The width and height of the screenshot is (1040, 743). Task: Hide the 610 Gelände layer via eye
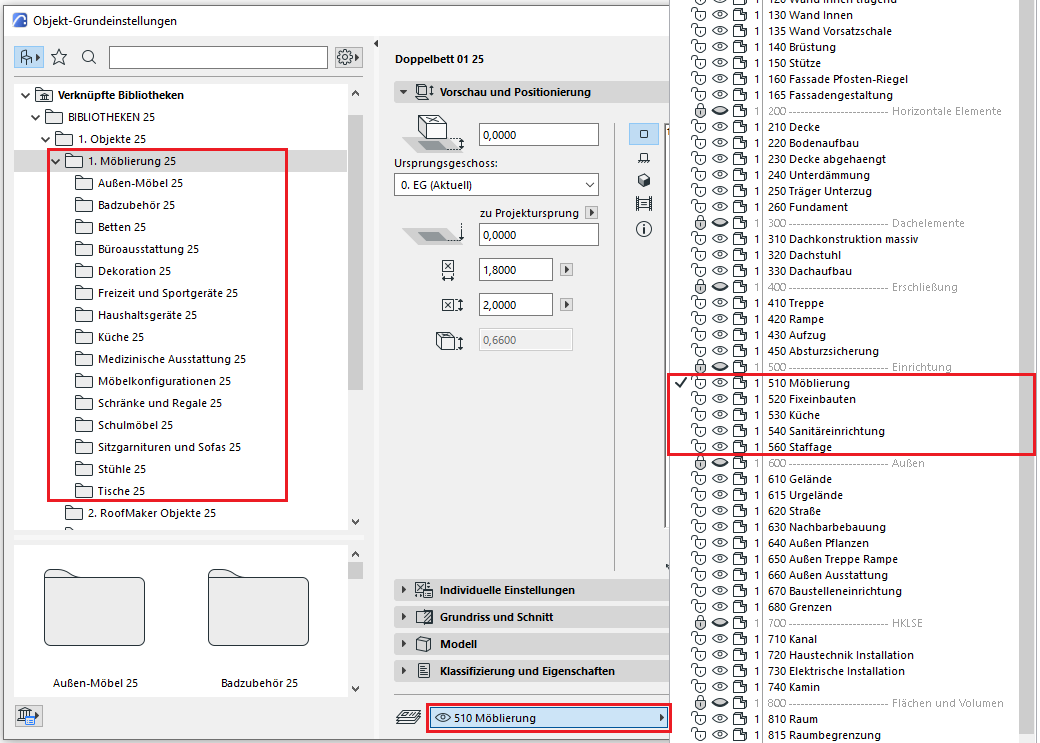[719, 479]
